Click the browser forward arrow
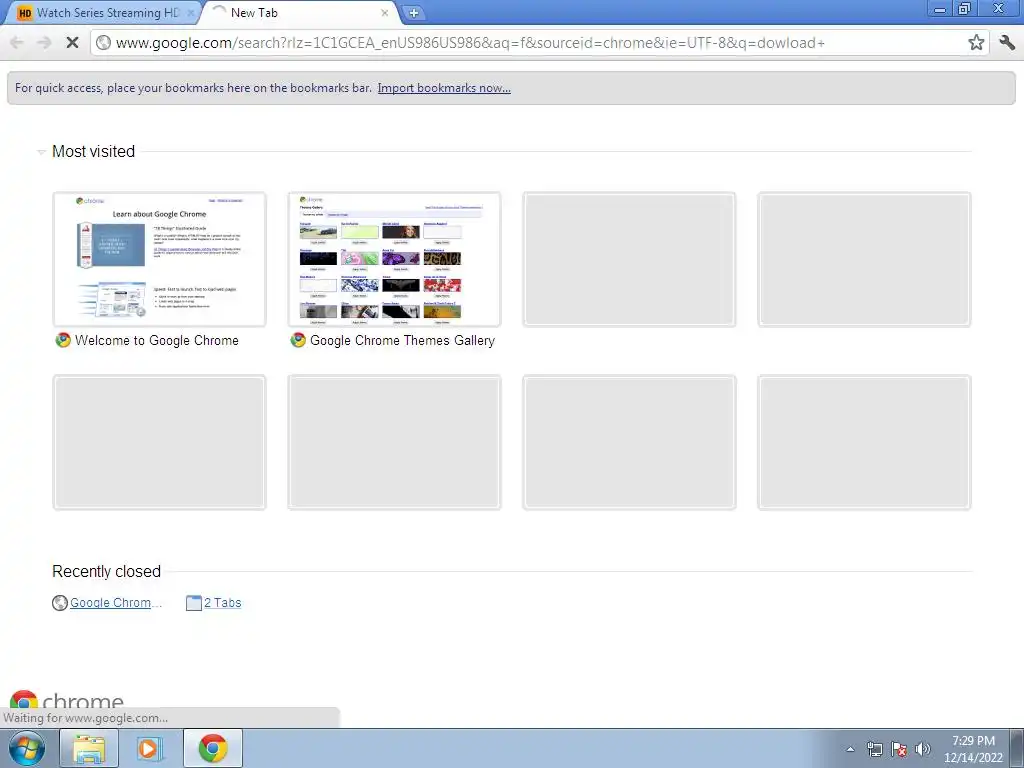Screen dimensions: 1024x768 (x=44, y=43)
